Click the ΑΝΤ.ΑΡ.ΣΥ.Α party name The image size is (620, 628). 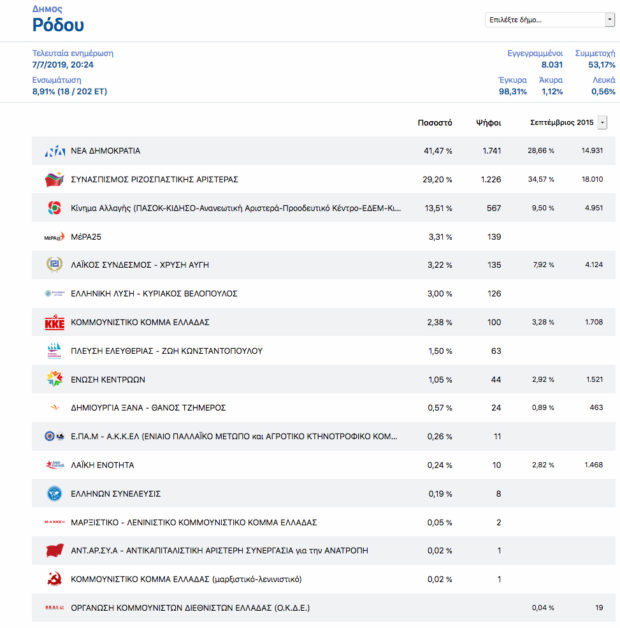pyautogui.click(x=219, y=551)
